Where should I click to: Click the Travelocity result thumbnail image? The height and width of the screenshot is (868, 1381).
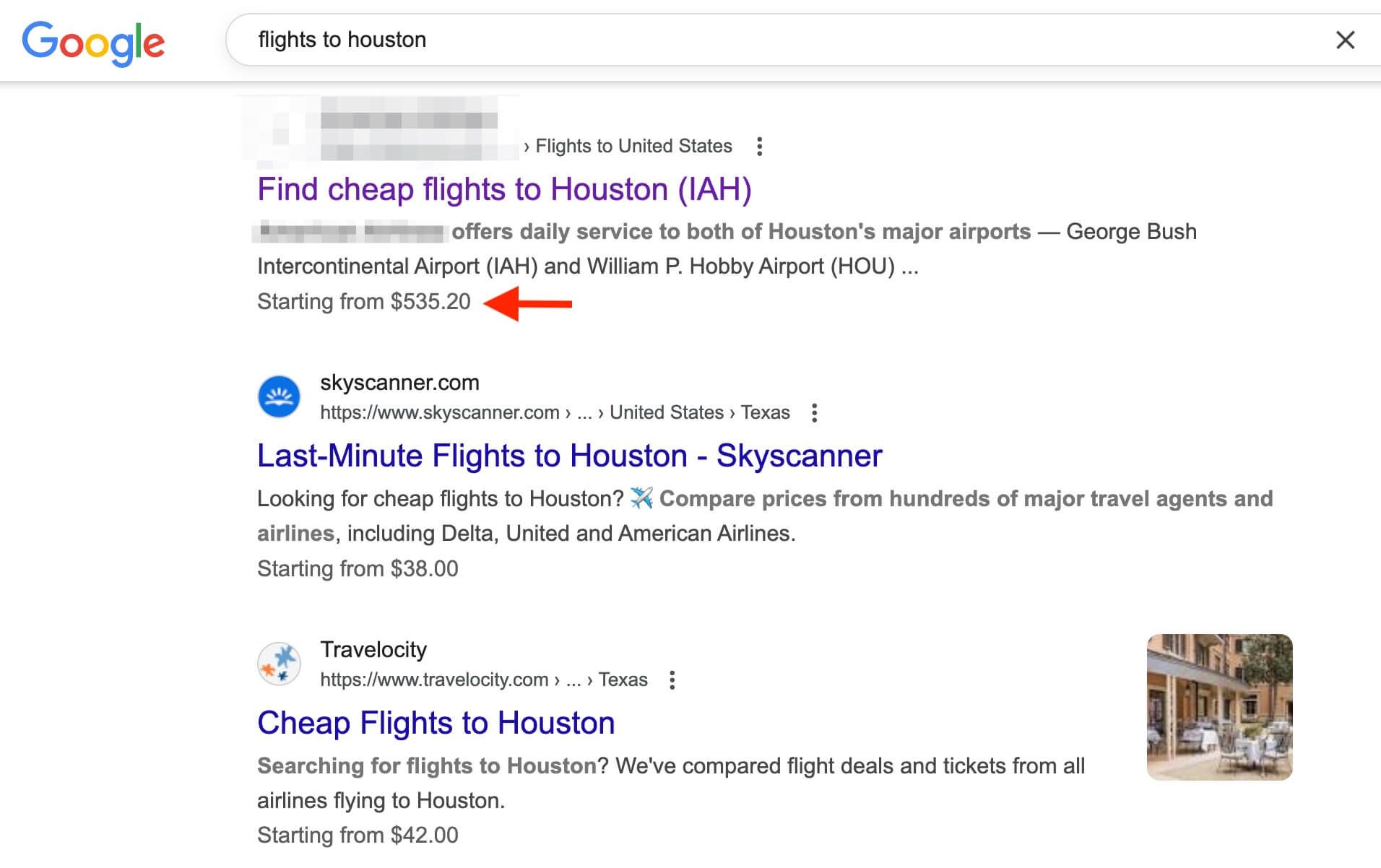click(1219, 707)
